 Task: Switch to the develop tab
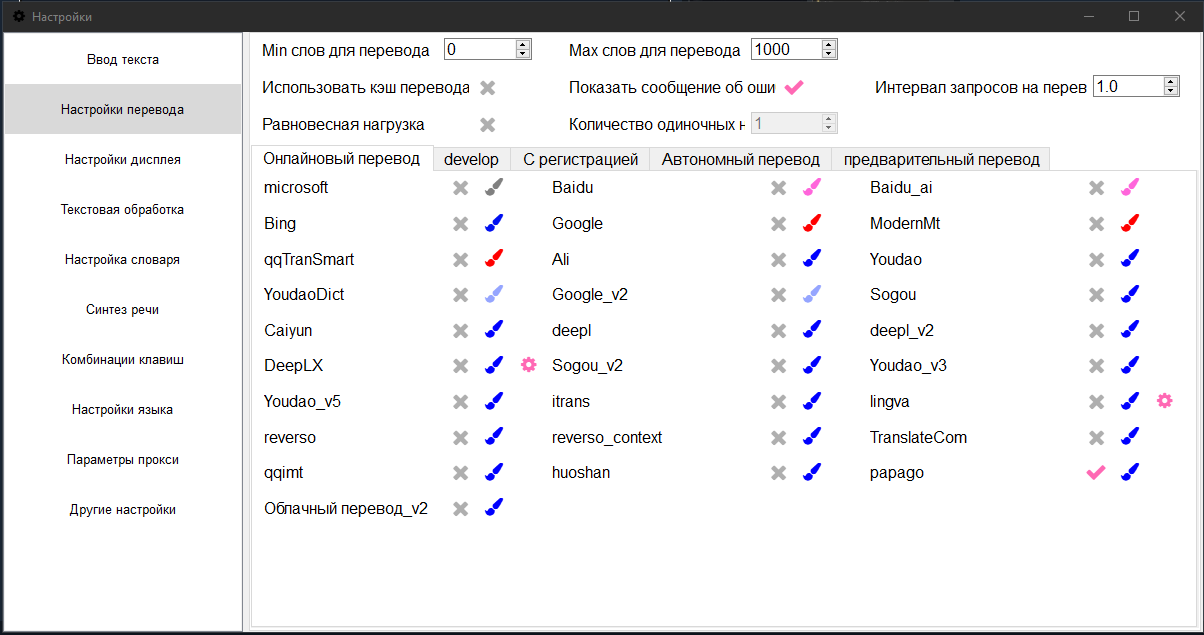click(471, 159)
